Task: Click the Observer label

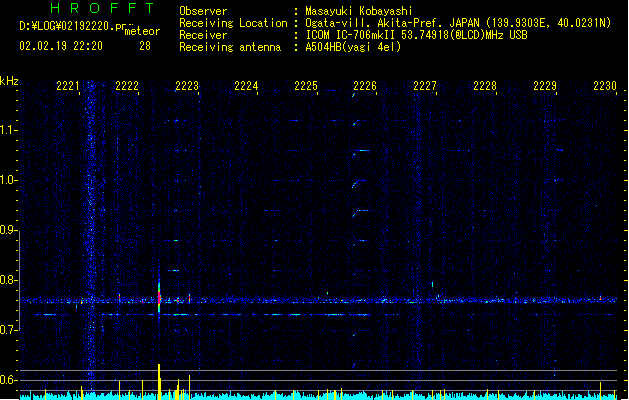Action: 203,11
